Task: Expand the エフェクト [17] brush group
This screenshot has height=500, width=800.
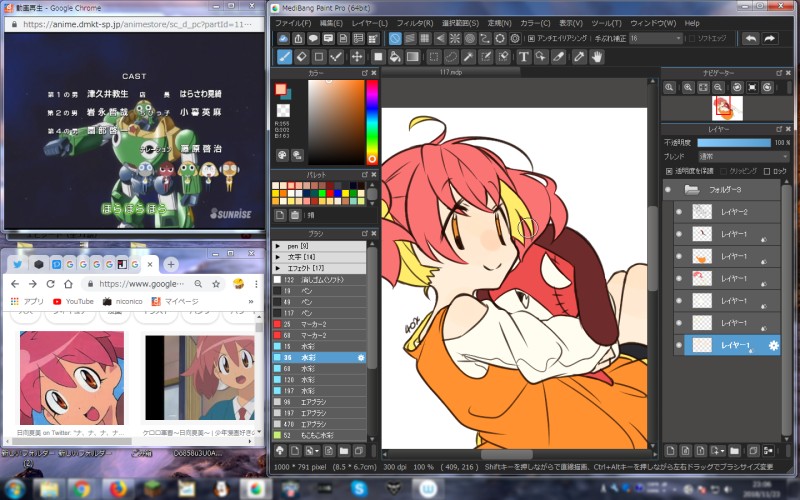Action: tap(278, 268)
